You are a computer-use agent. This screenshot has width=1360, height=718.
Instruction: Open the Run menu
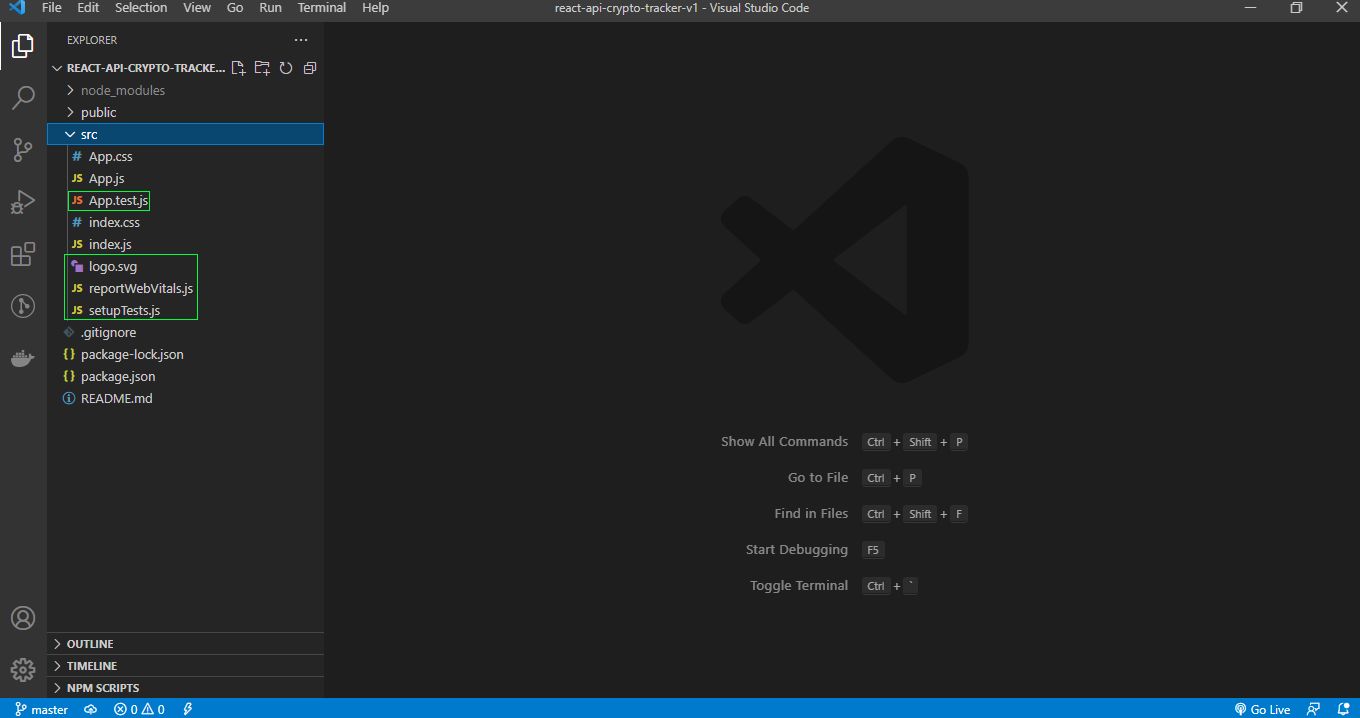270,8
